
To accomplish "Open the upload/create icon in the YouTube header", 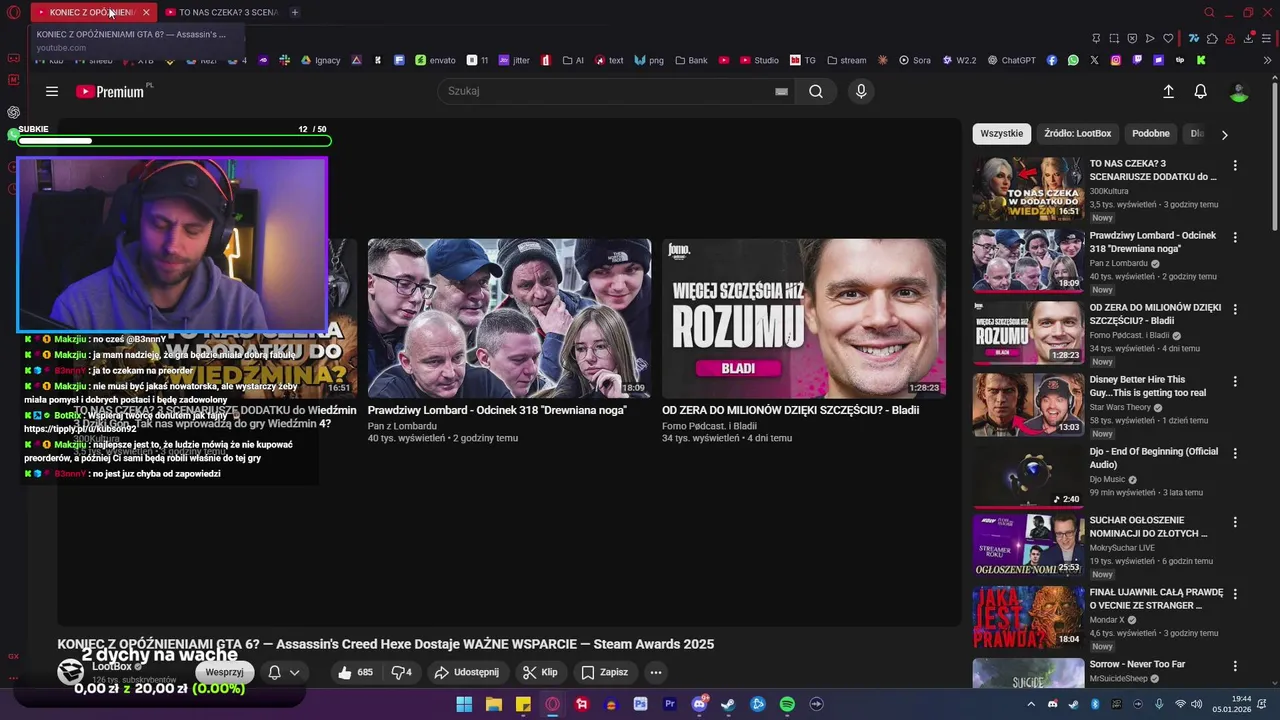I will pos(1168,91).
